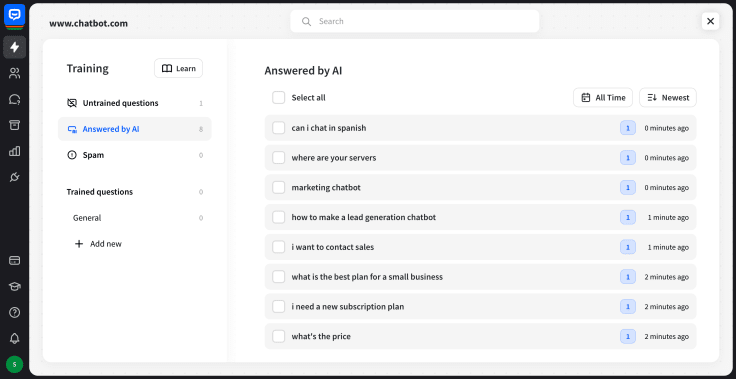Open the graduation cap academy icon
736x379 pixels.
[x=15, y=286]
